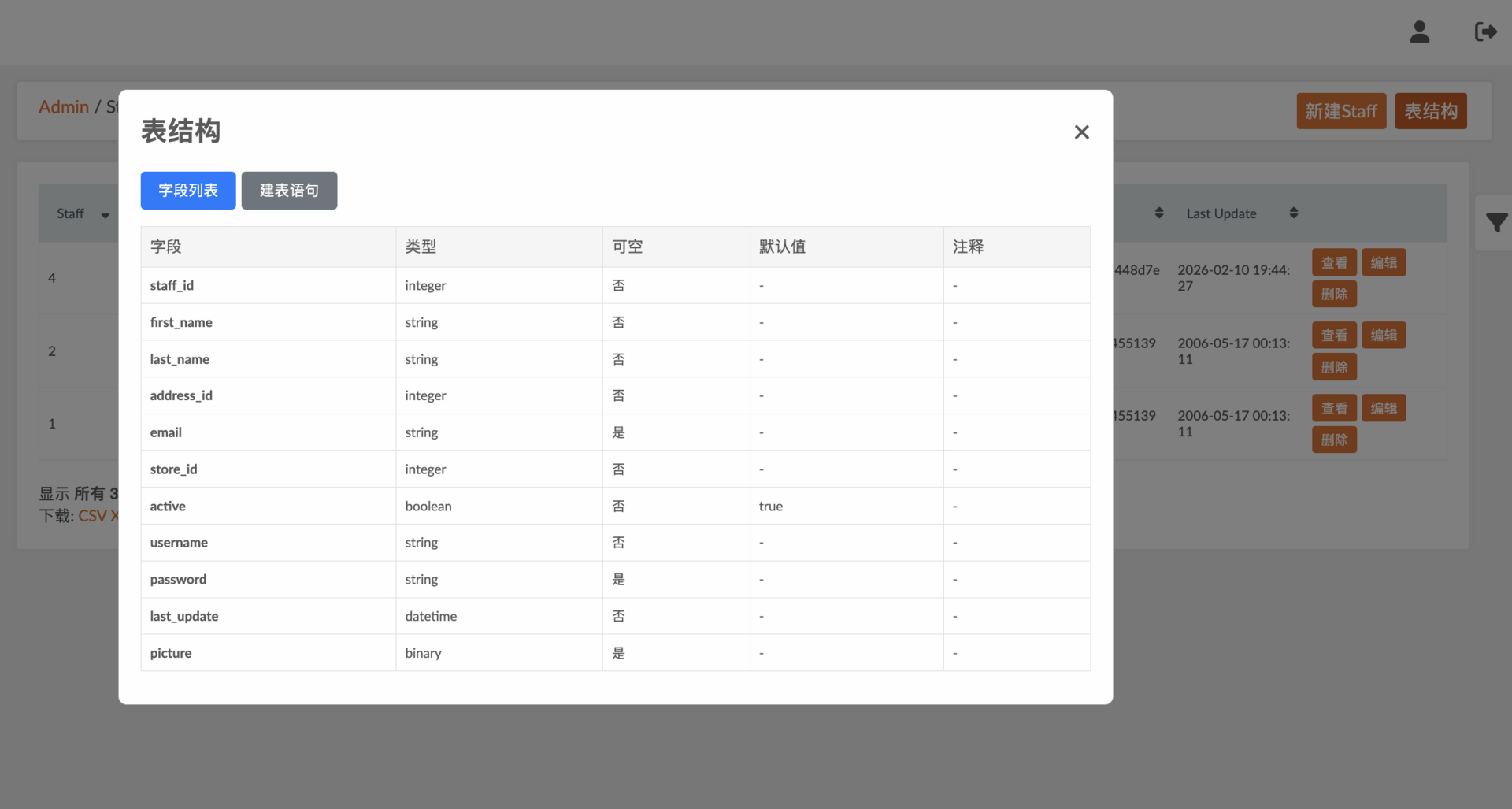This screenshot has width=1512, height=809.
Task: Close the 表结构 modal dialog
Action: tap(1081, 132)
